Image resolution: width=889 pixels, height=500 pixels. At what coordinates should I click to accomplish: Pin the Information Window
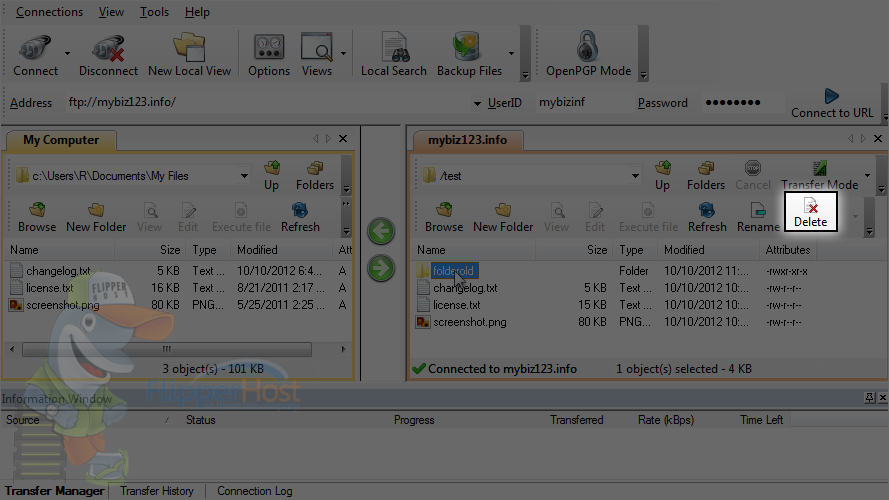pyautogui.click(x=870, y=398)
